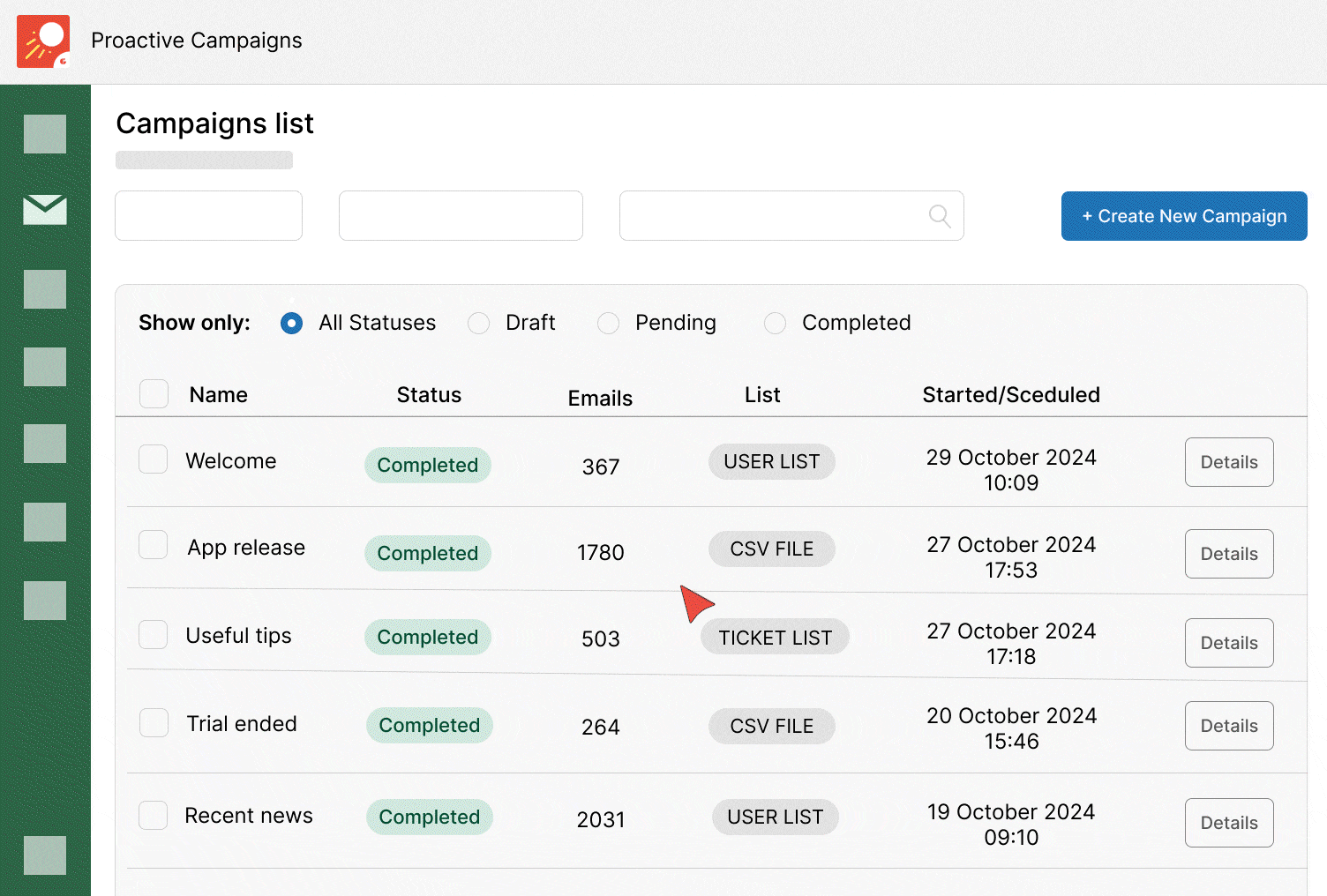
Task: Select the Useful tips campaign checkbox
Action: pos(154,635)
